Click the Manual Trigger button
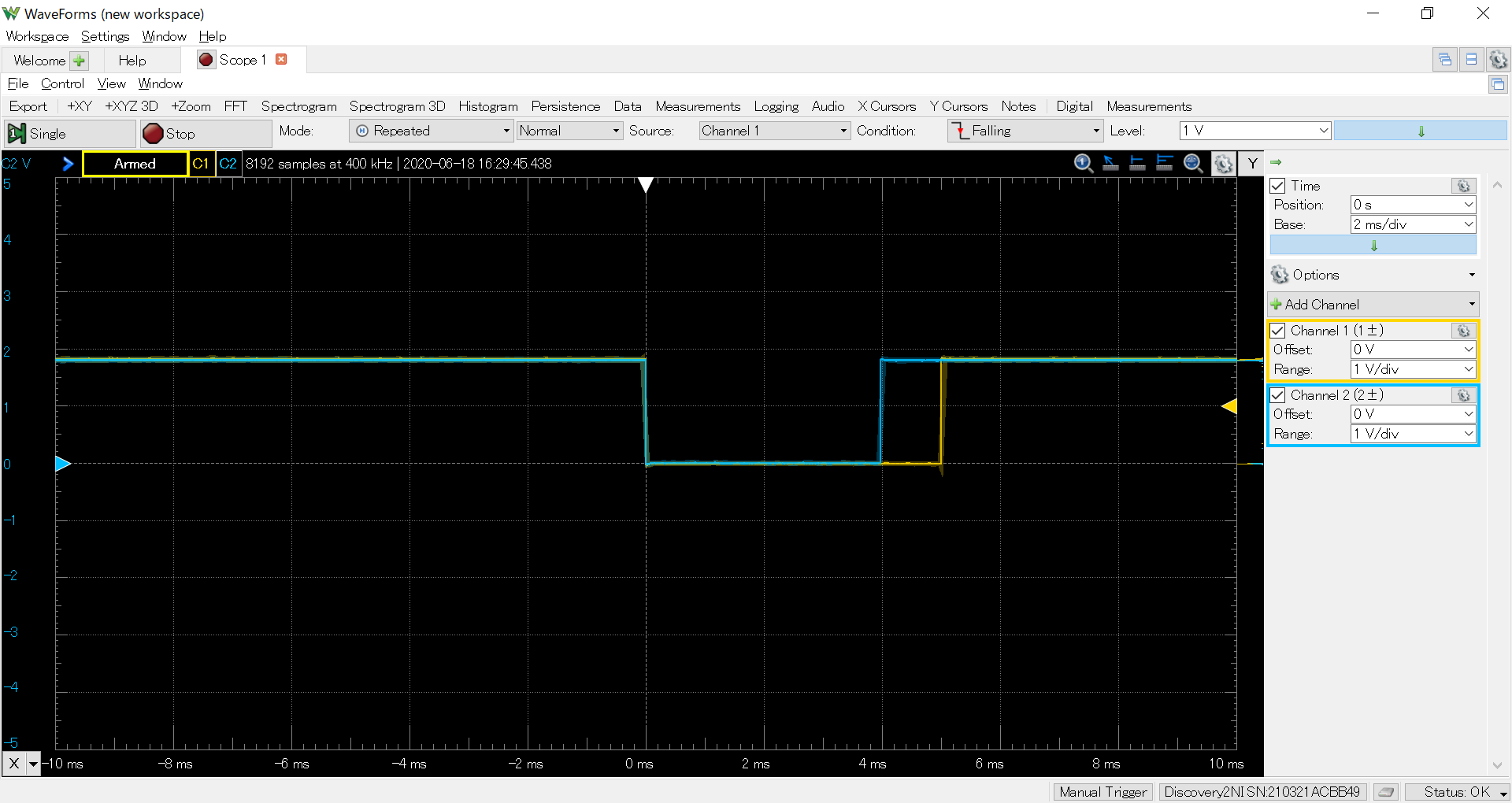Image resolution: width=1512 pixels, height=803 pixels. coord(1102,792)
